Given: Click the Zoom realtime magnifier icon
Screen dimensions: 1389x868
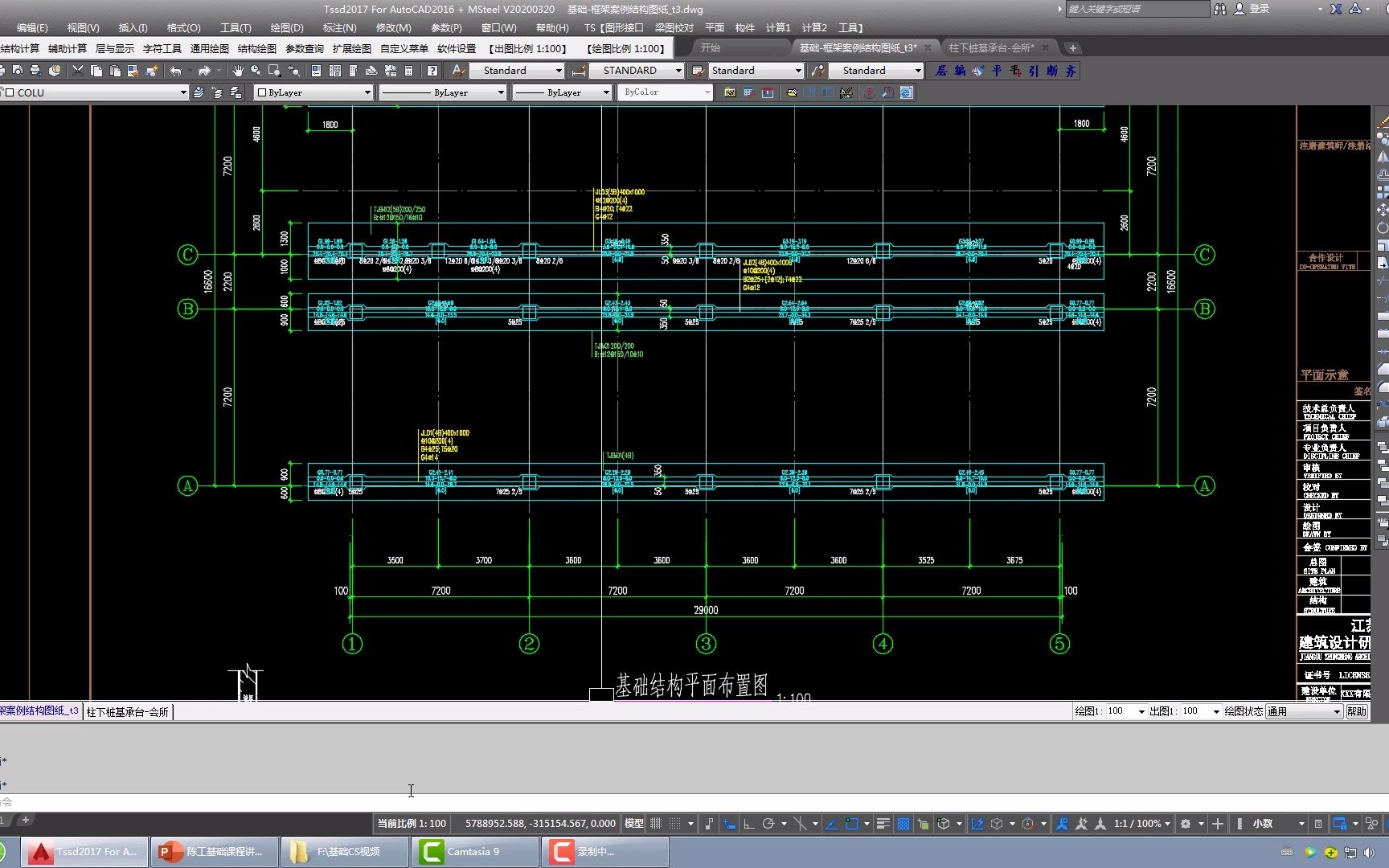Looking at the screenshot, I should click(256, 71).
